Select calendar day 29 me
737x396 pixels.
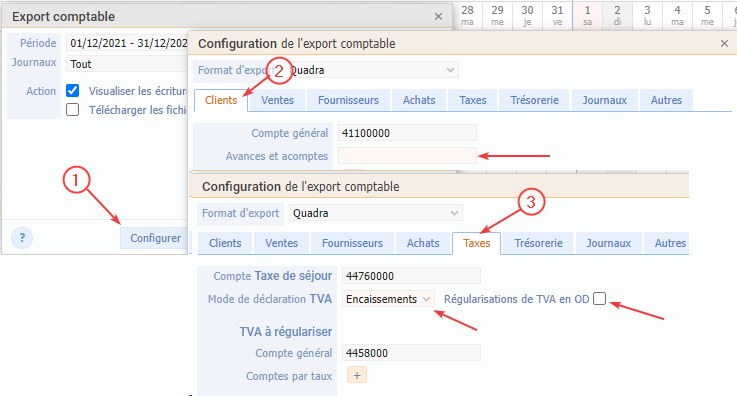click(x=497, y=16)
